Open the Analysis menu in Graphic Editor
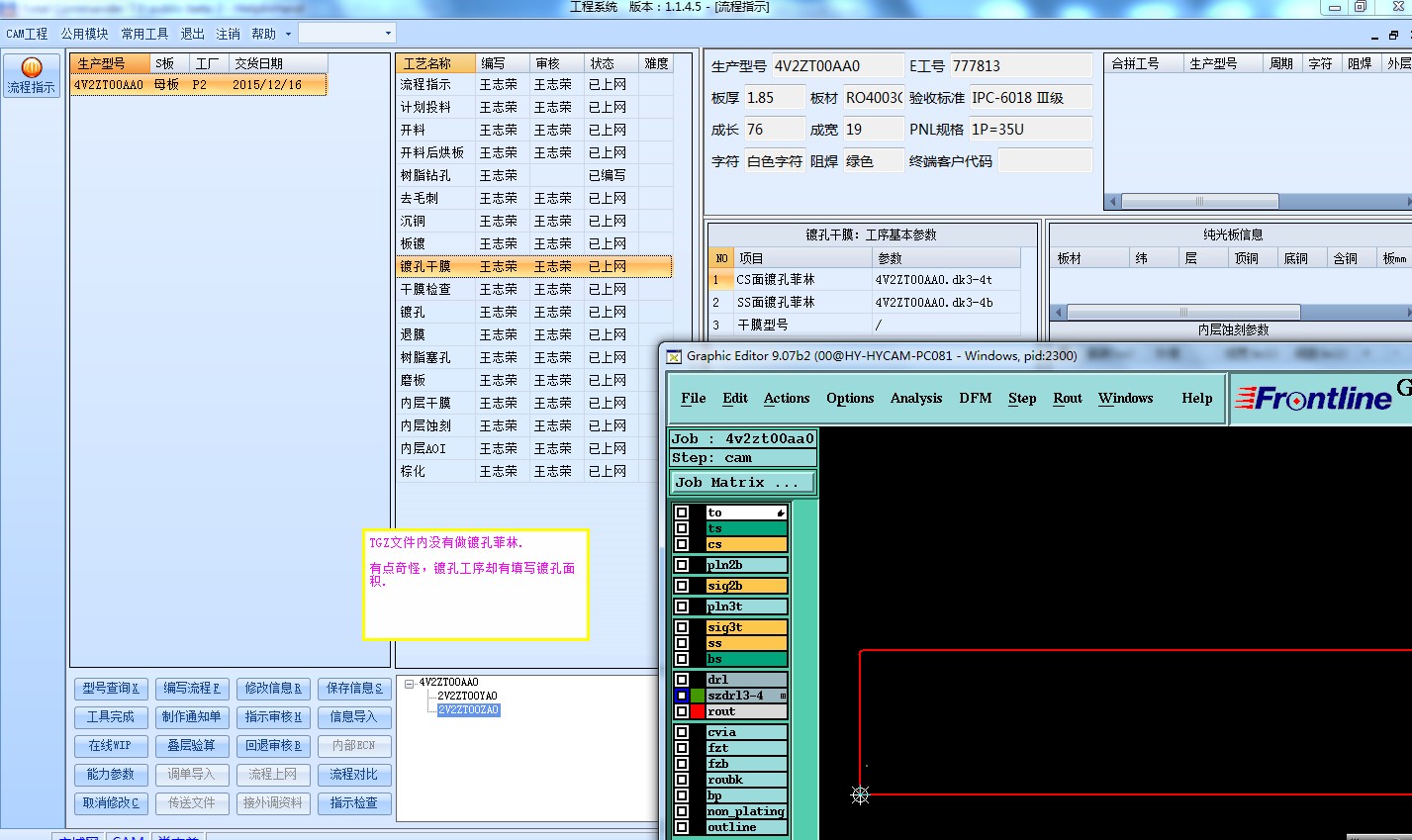This screenshot has height=840, width=1412. tap(916, 398)
